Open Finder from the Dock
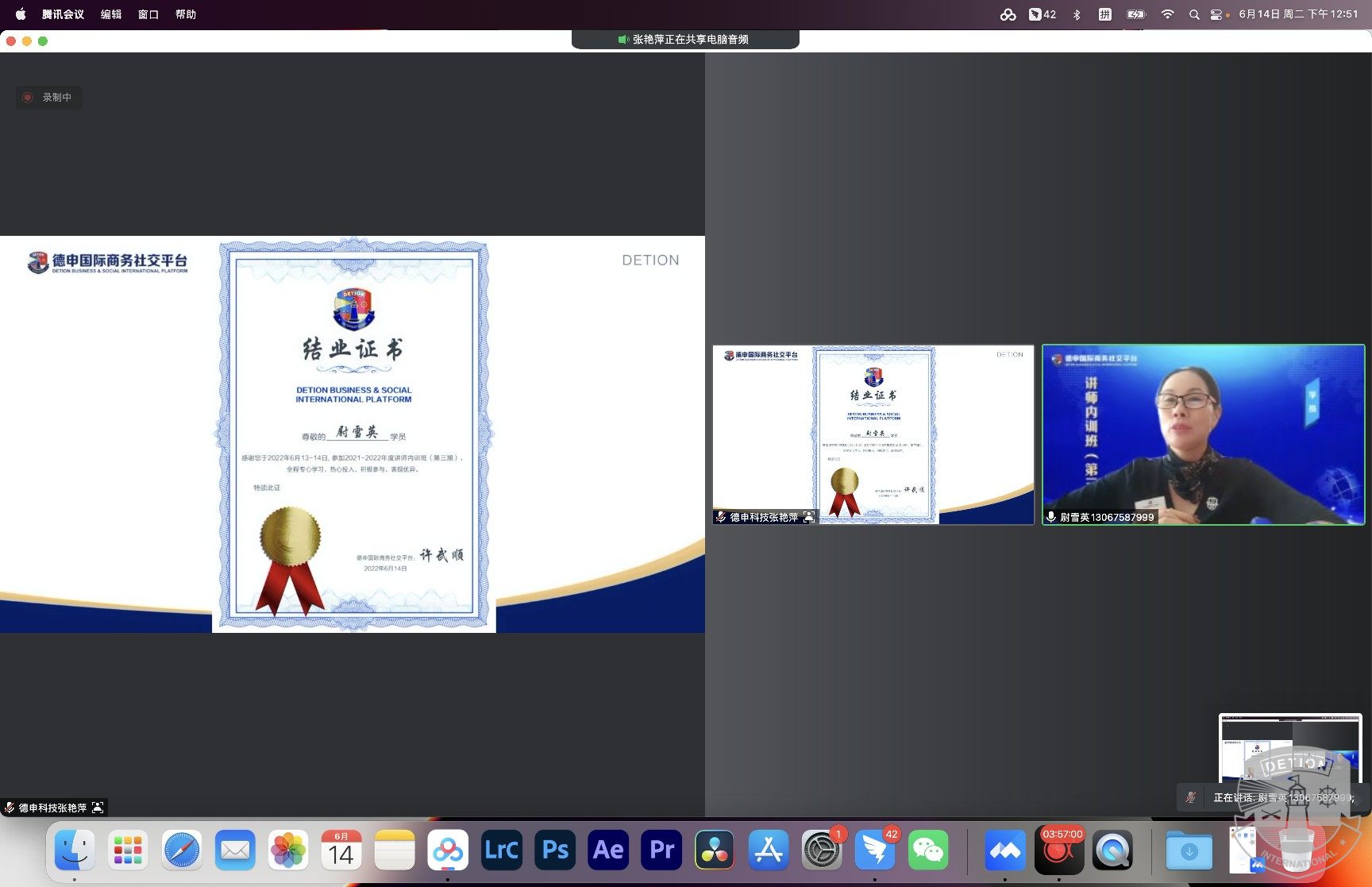This screenshot has height=887, width=1372. pyautogui.click(x=75, y=850)
